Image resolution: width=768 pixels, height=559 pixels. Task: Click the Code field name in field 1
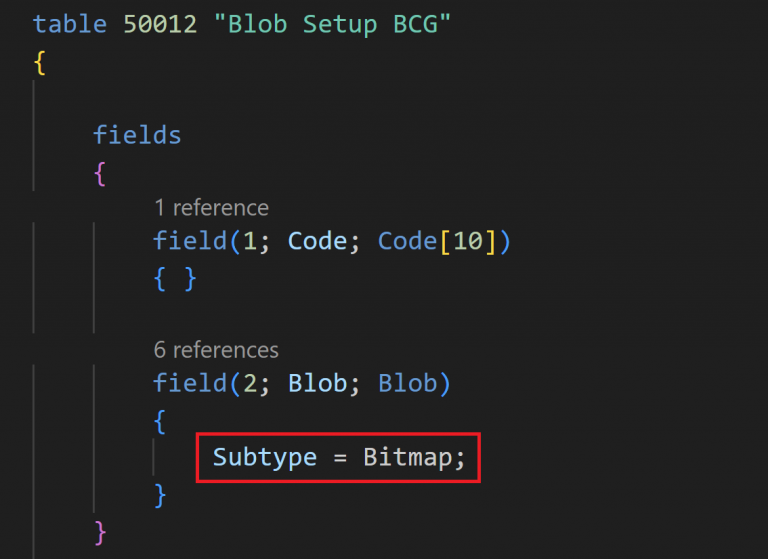coord(317,242)
